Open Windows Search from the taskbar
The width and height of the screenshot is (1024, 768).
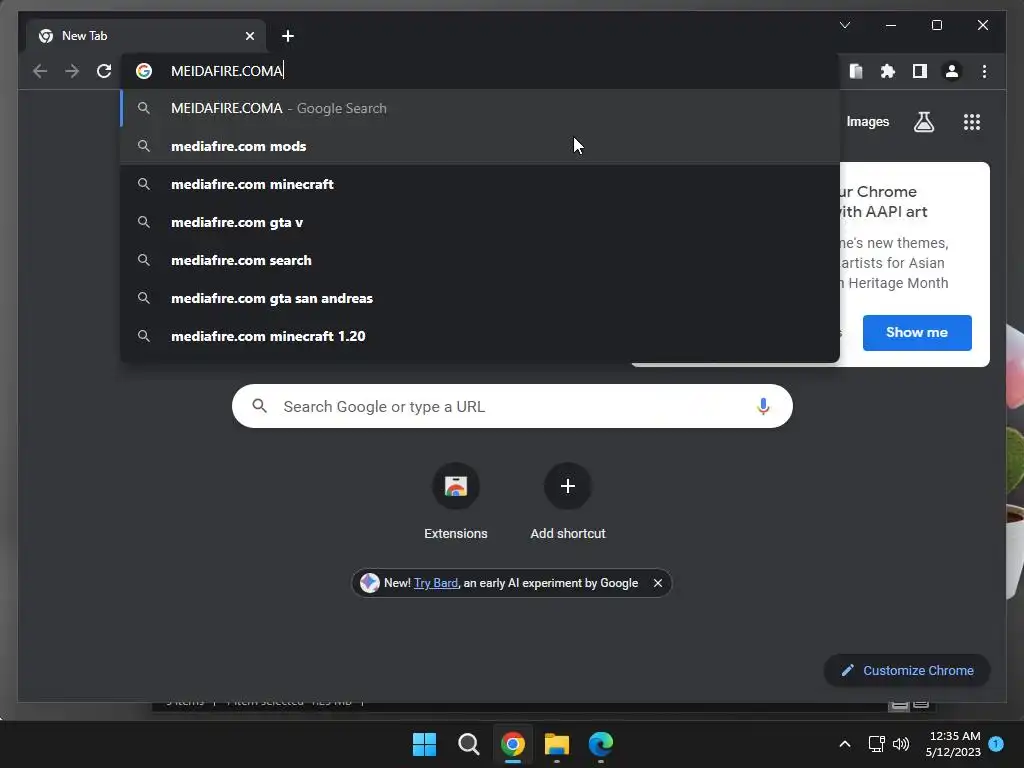[x=468, y=744]
